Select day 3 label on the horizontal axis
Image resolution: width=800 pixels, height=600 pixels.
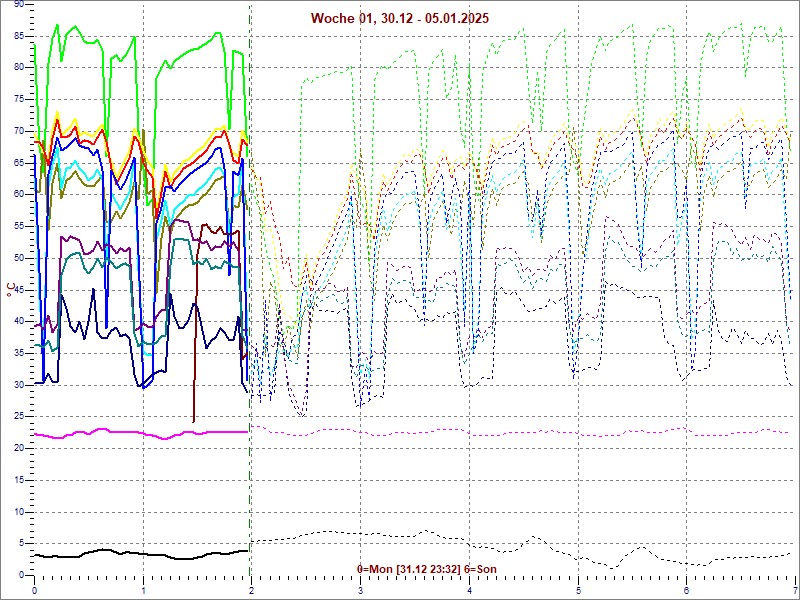(361, 591)
